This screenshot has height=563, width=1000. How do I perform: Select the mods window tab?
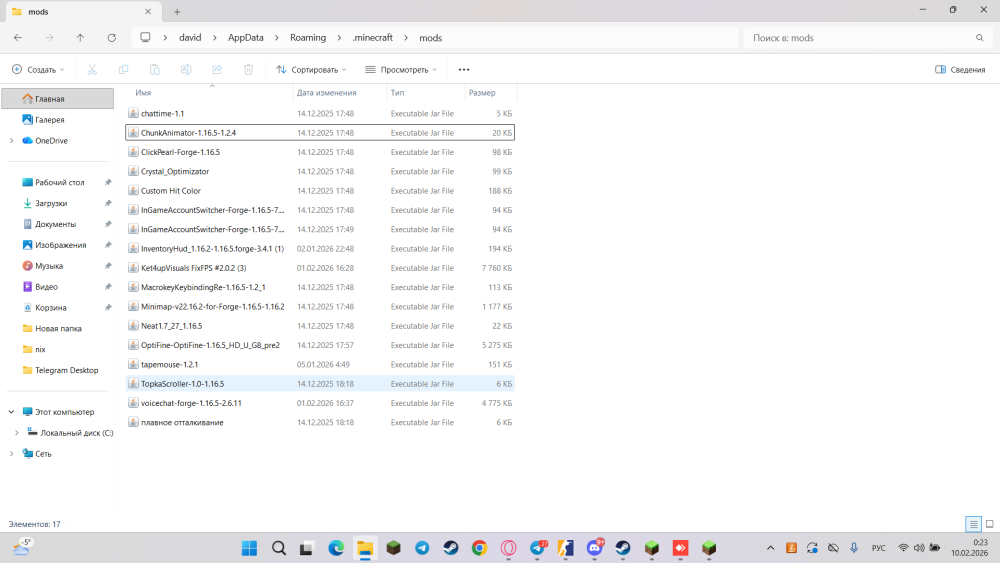[x=82, y=11]
